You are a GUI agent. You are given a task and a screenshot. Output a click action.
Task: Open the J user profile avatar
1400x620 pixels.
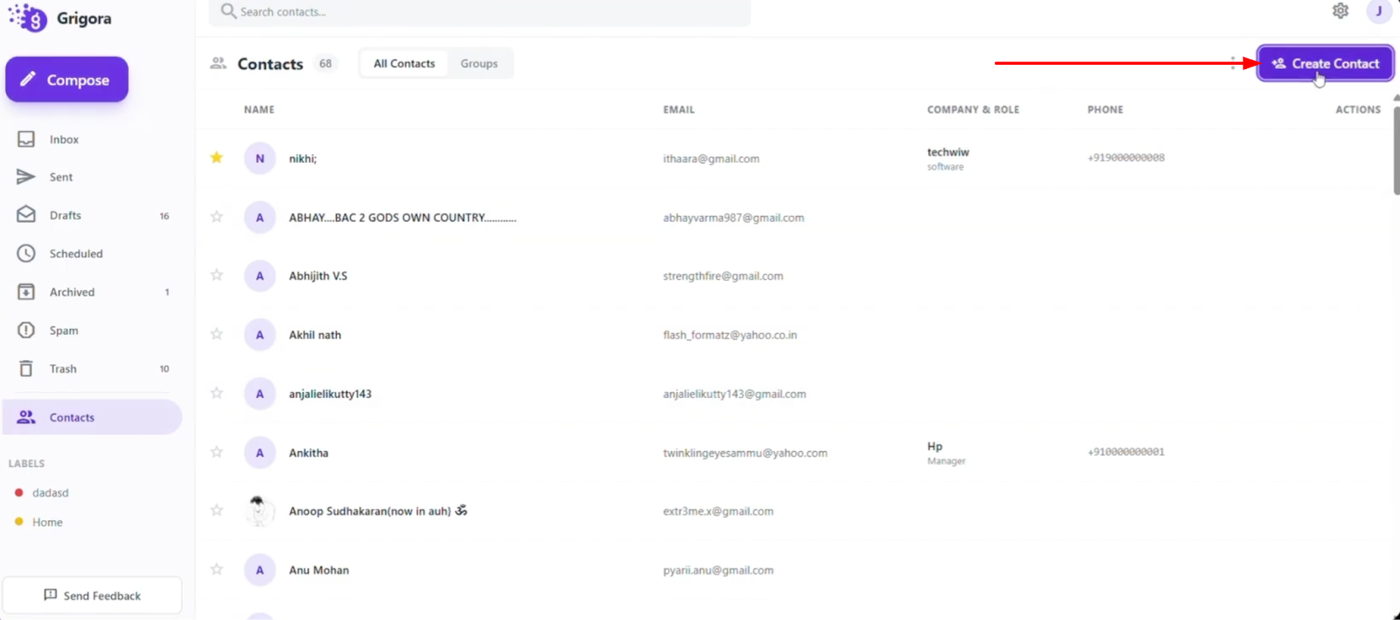pyautogui.click(x=1379, y=11)
